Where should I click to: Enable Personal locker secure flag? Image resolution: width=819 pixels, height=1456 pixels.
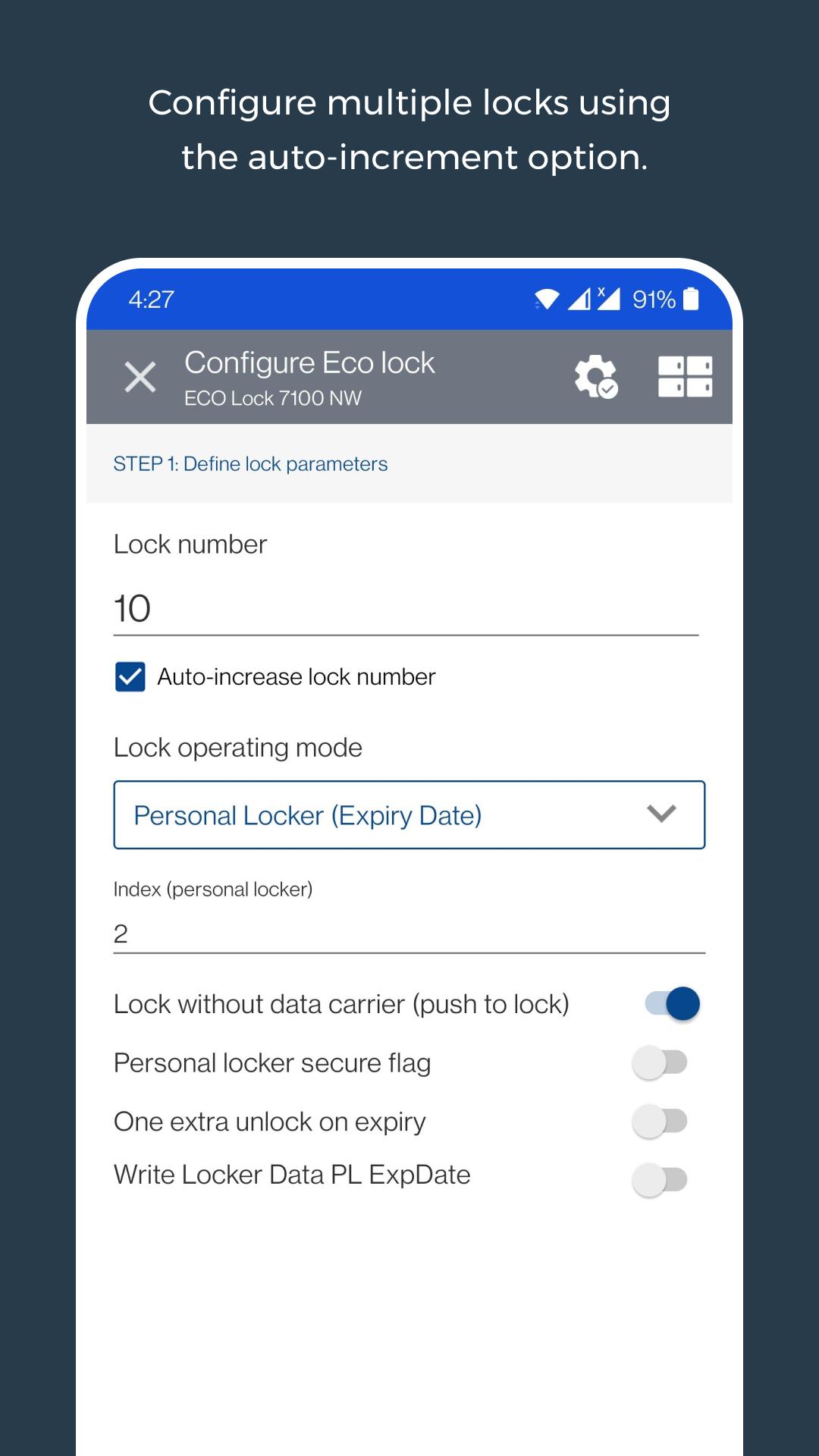660,1063
